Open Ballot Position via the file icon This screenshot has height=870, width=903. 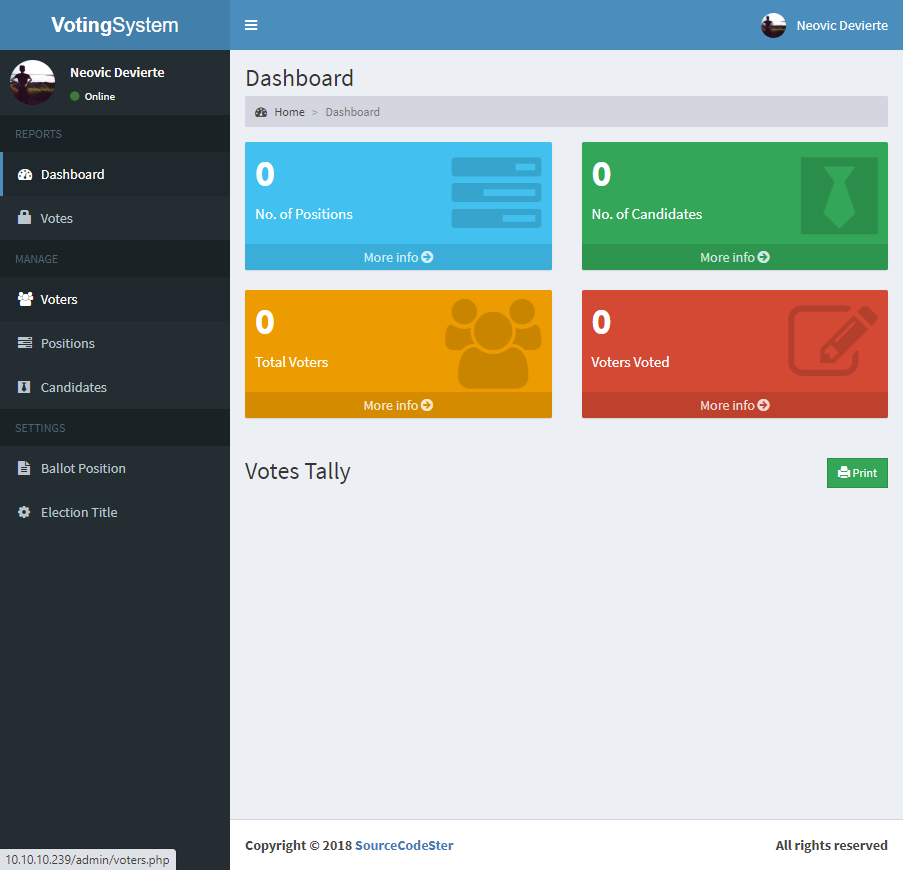pos(23,468)
